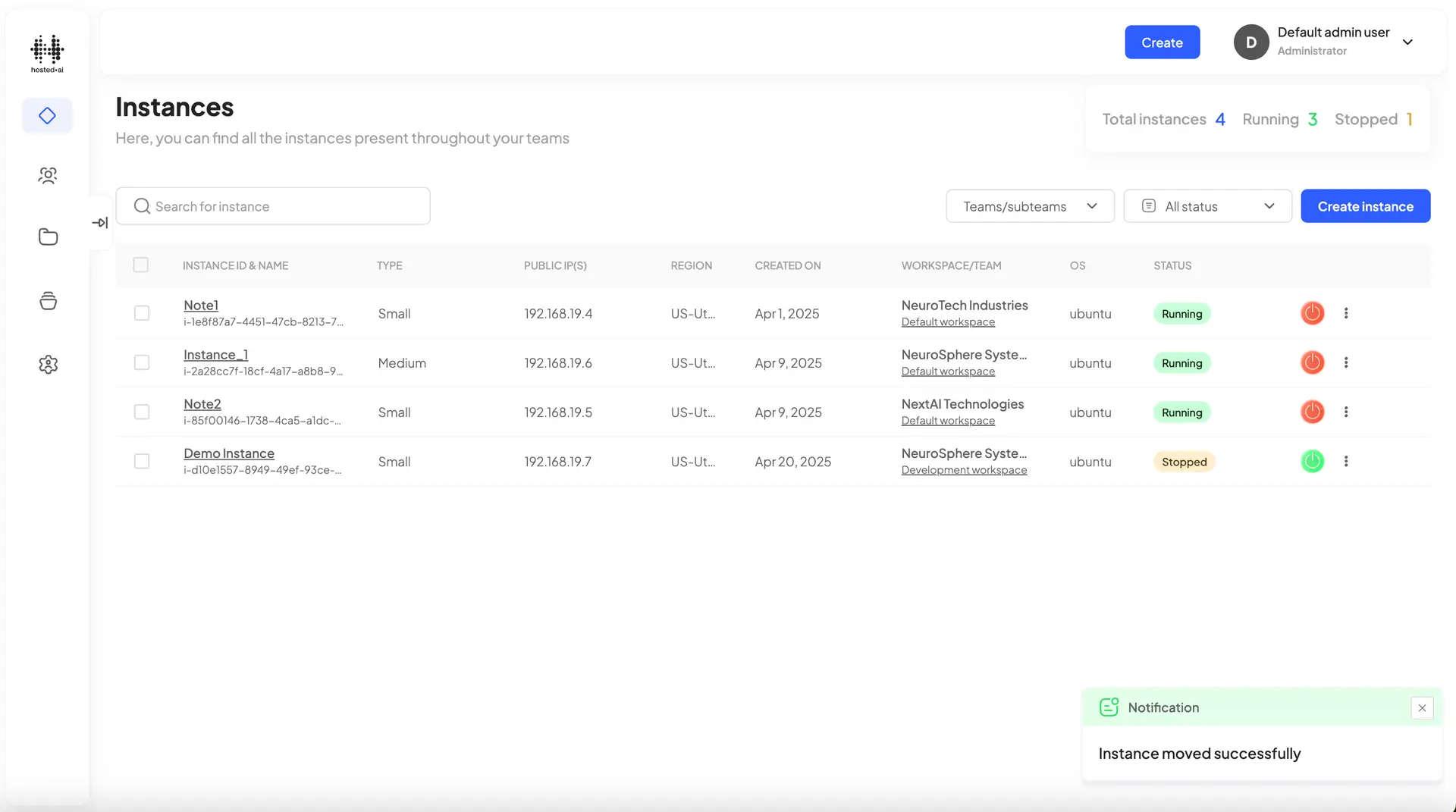1456x812 pixels.
Task: Check the select-all checkbox in table header
Action: click(x=142, y=265)
